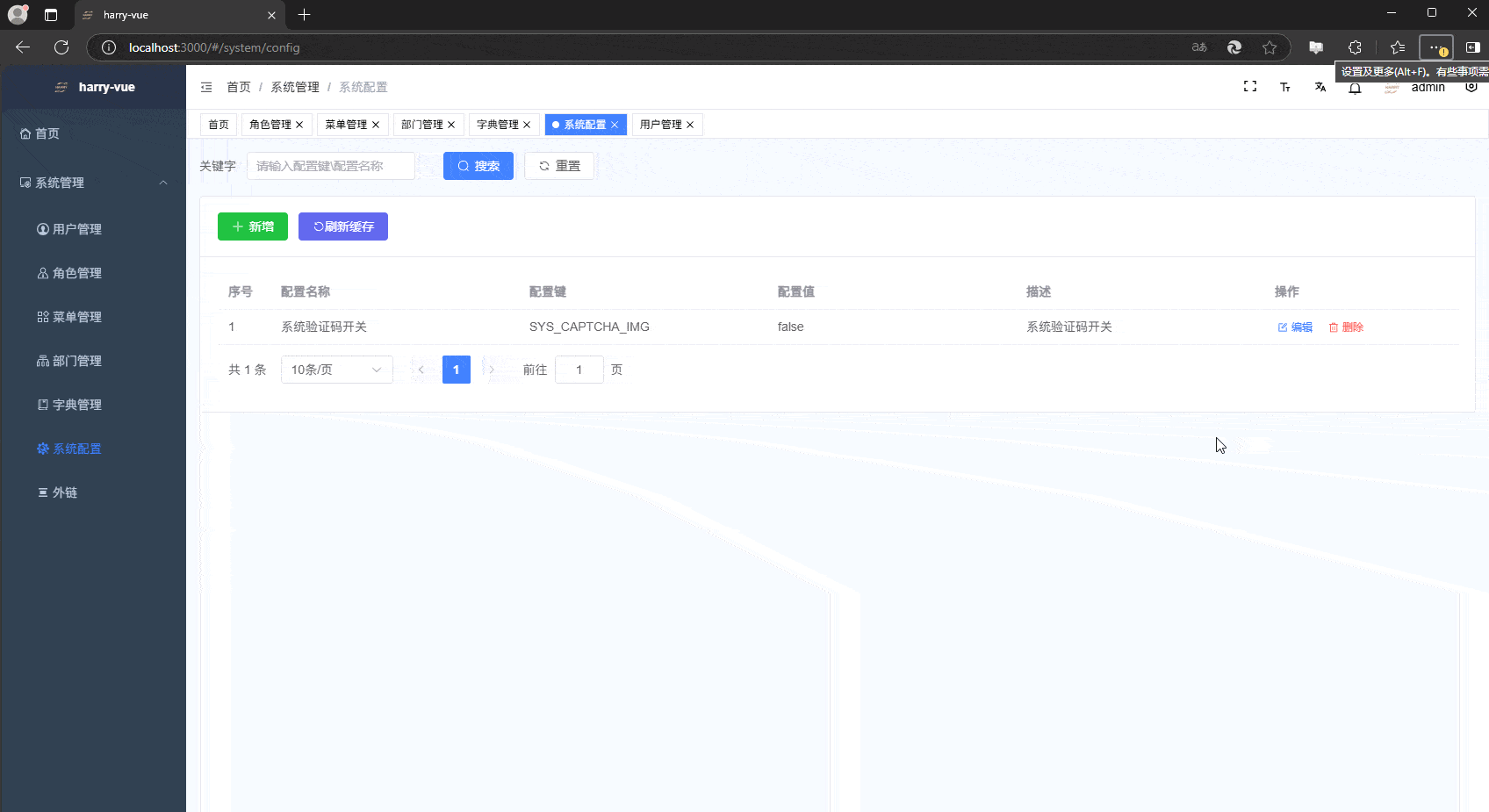Click the false config value cell
This screenshot has width=1489, height=812.
[790, 327]
